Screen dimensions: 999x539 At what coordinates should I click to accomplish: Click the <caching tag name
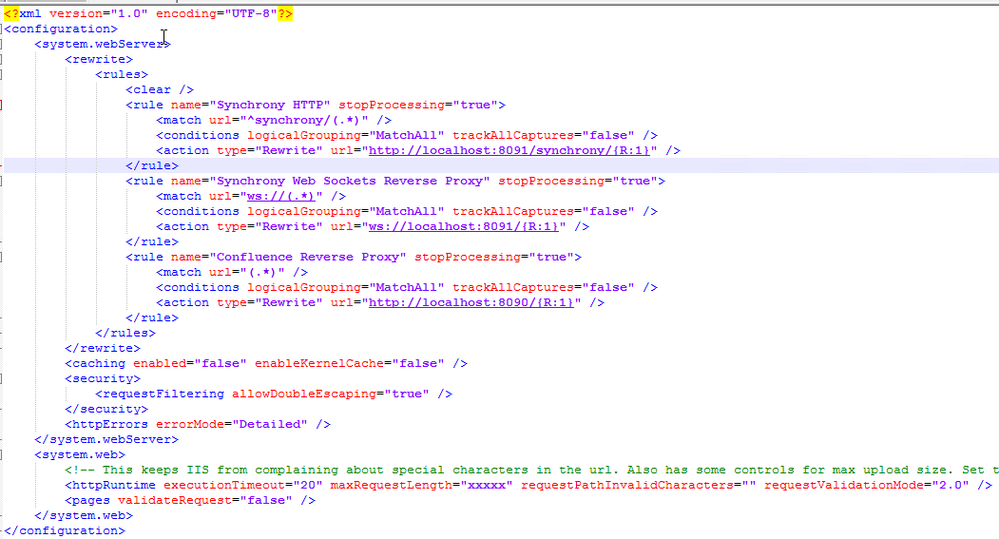click(95, 363)
